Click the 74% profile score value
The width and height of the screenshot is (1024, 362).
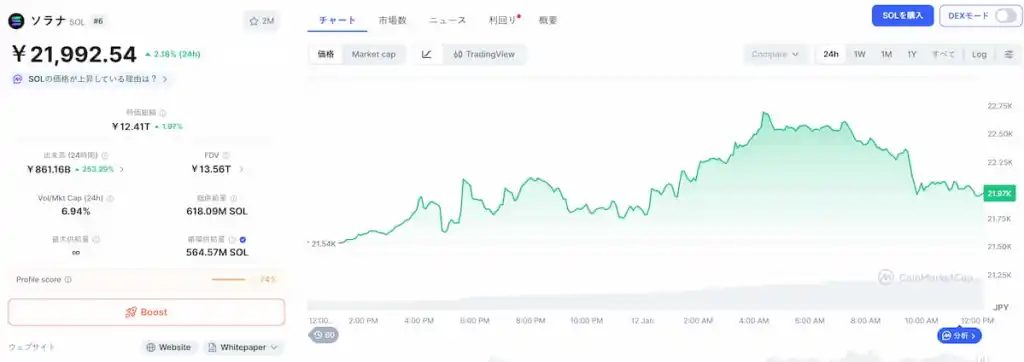(x=268, y=280)
